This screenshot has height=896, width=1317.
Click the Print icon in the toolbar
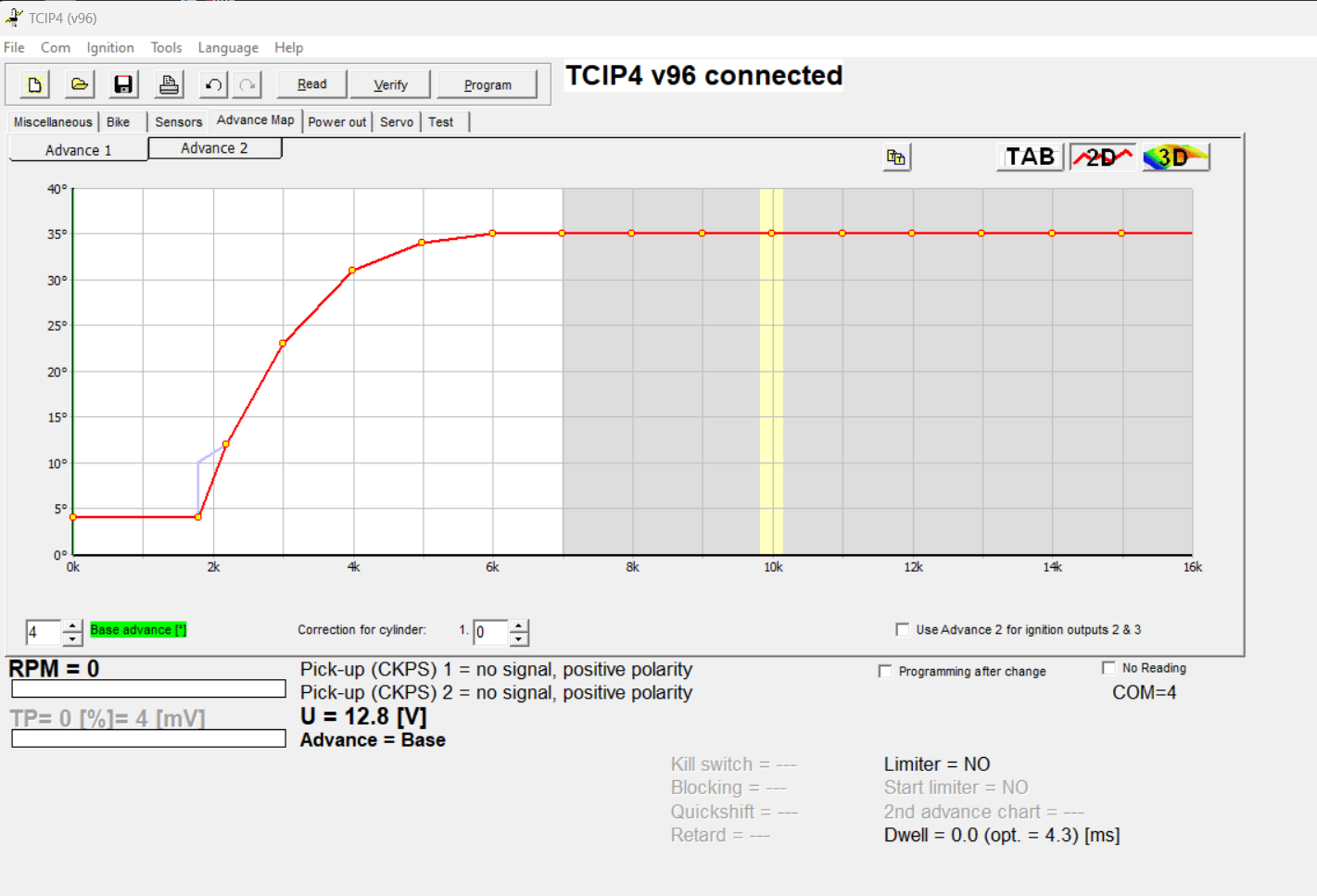click(x=169, y=84)
